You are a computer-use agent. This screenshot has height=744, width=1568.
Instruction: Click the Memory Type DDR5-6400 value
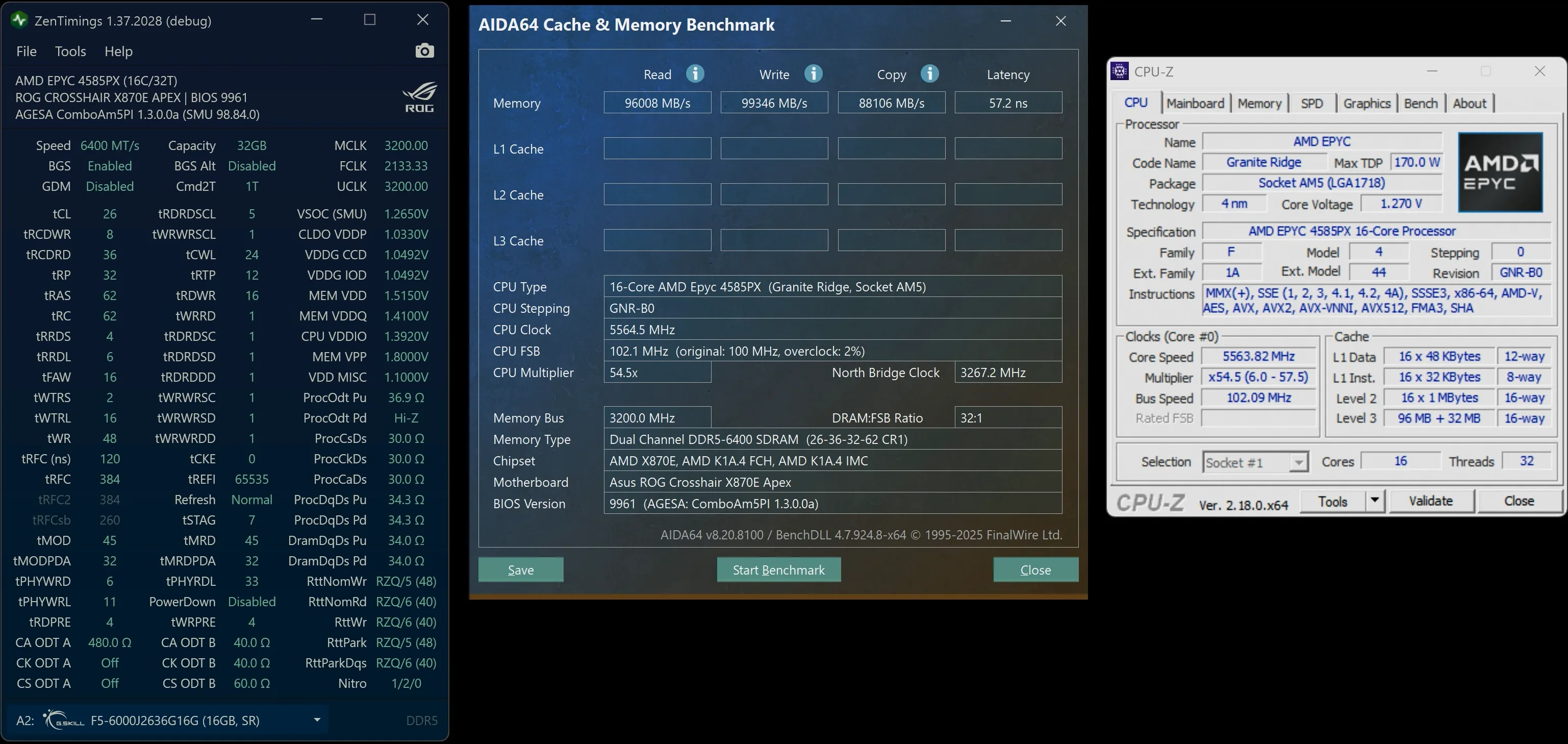pyautogui.click(x=832, y=439)
